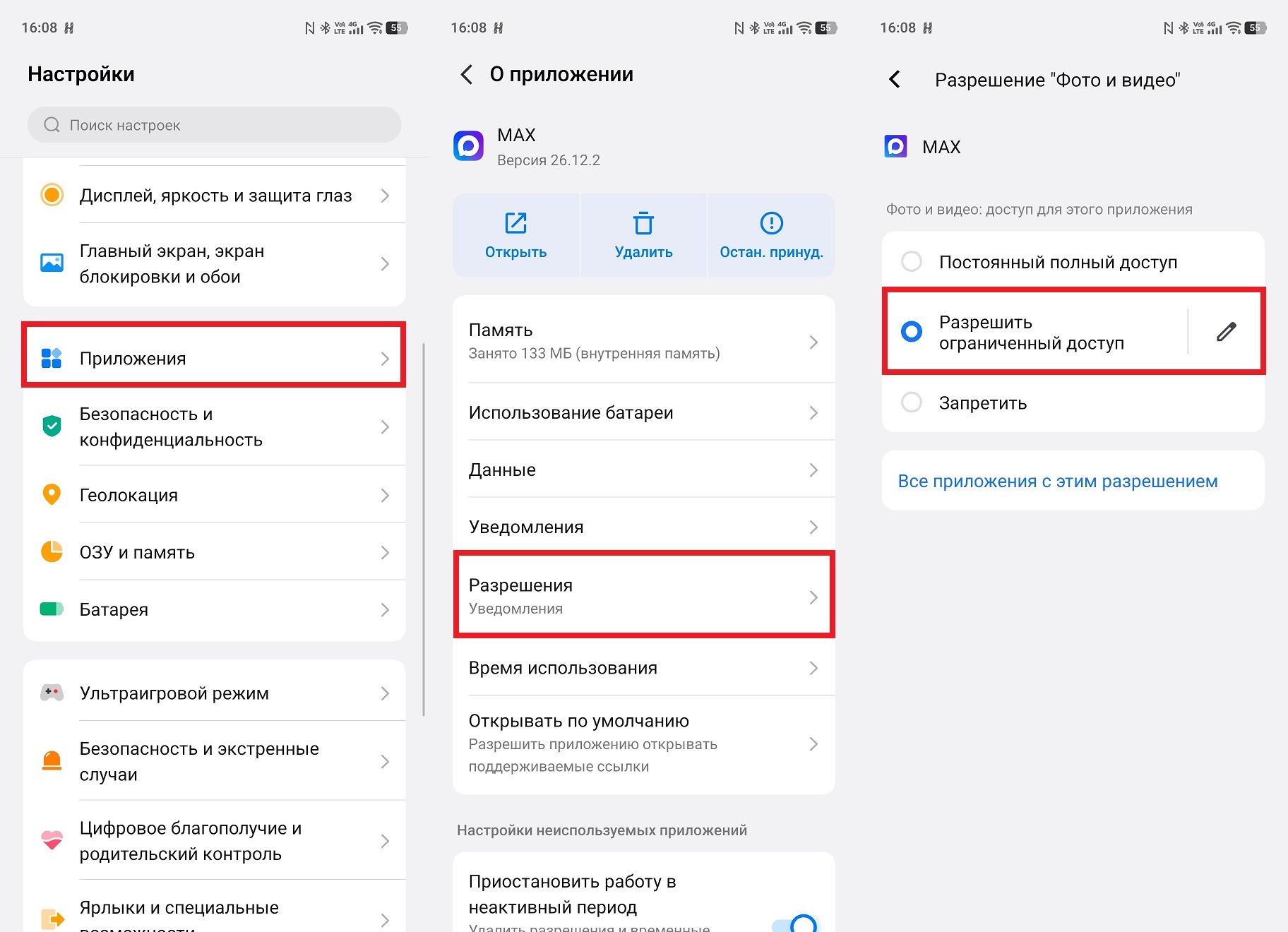The width and height of the screenshot is (1288, 932).
Task: Toggle Приостановить работу в неактивный период switch
Action: pyautogui.click(x=795, y=923)
